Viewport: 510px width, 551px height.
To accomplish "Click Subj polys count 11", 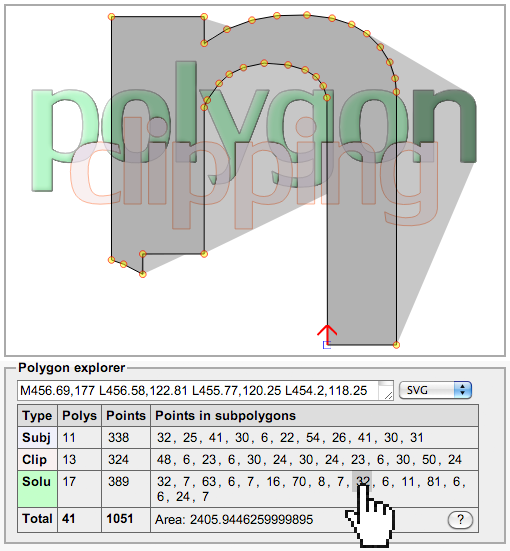I will 69,437.
